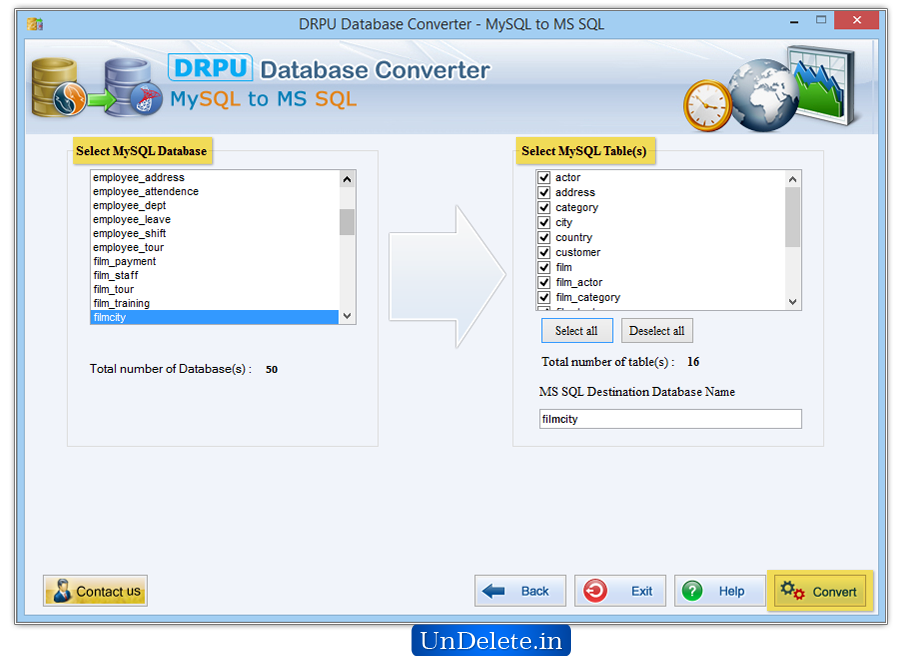Click the customer table name

[x=578, y=252]
